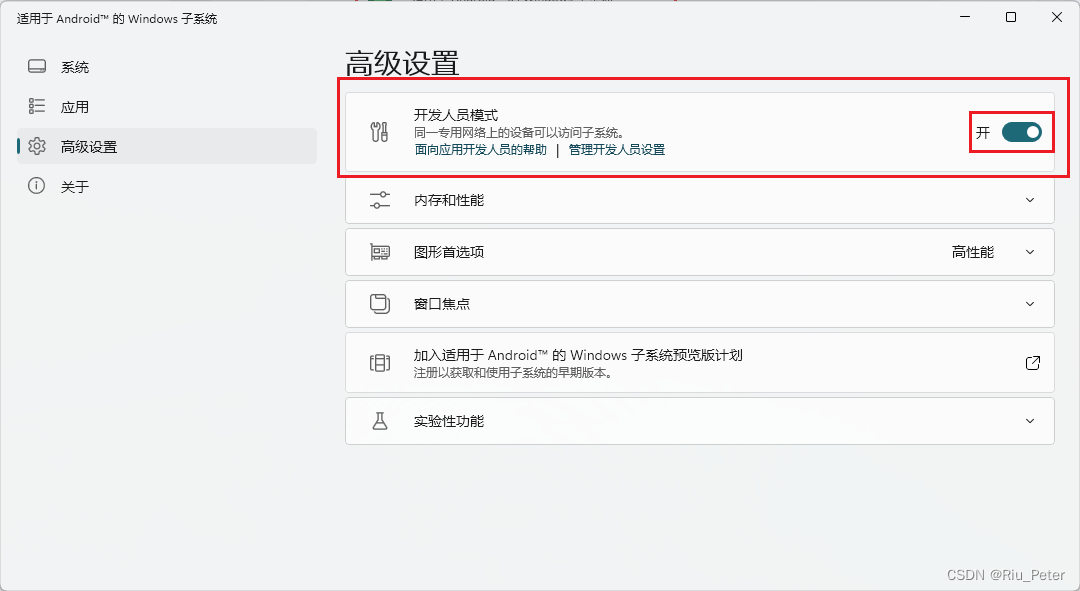1080x591 pixels.
Task: Click the 实验性功能 flask icon
Action: click(380, 421)
